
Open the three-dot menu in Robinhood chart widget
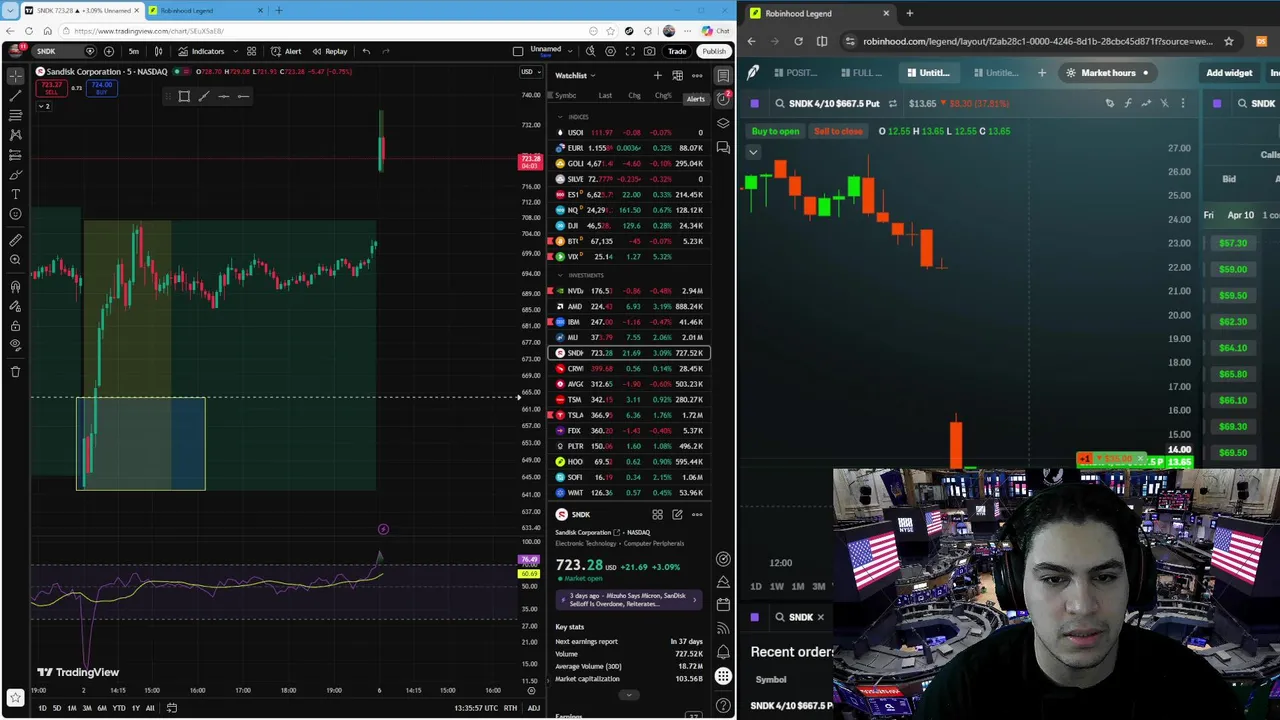[x=1183, y=103]
